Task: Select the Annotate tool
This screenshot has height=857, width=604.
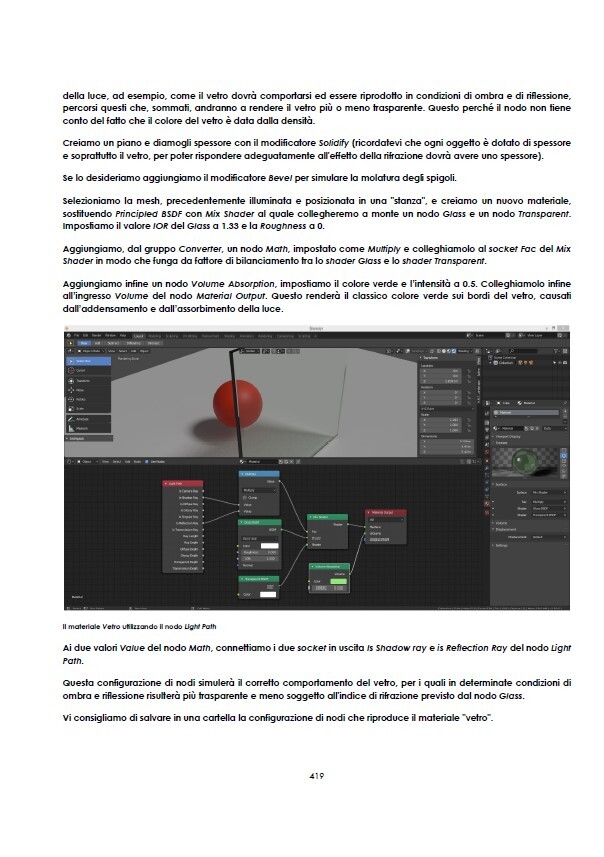Action: [88, 419]
